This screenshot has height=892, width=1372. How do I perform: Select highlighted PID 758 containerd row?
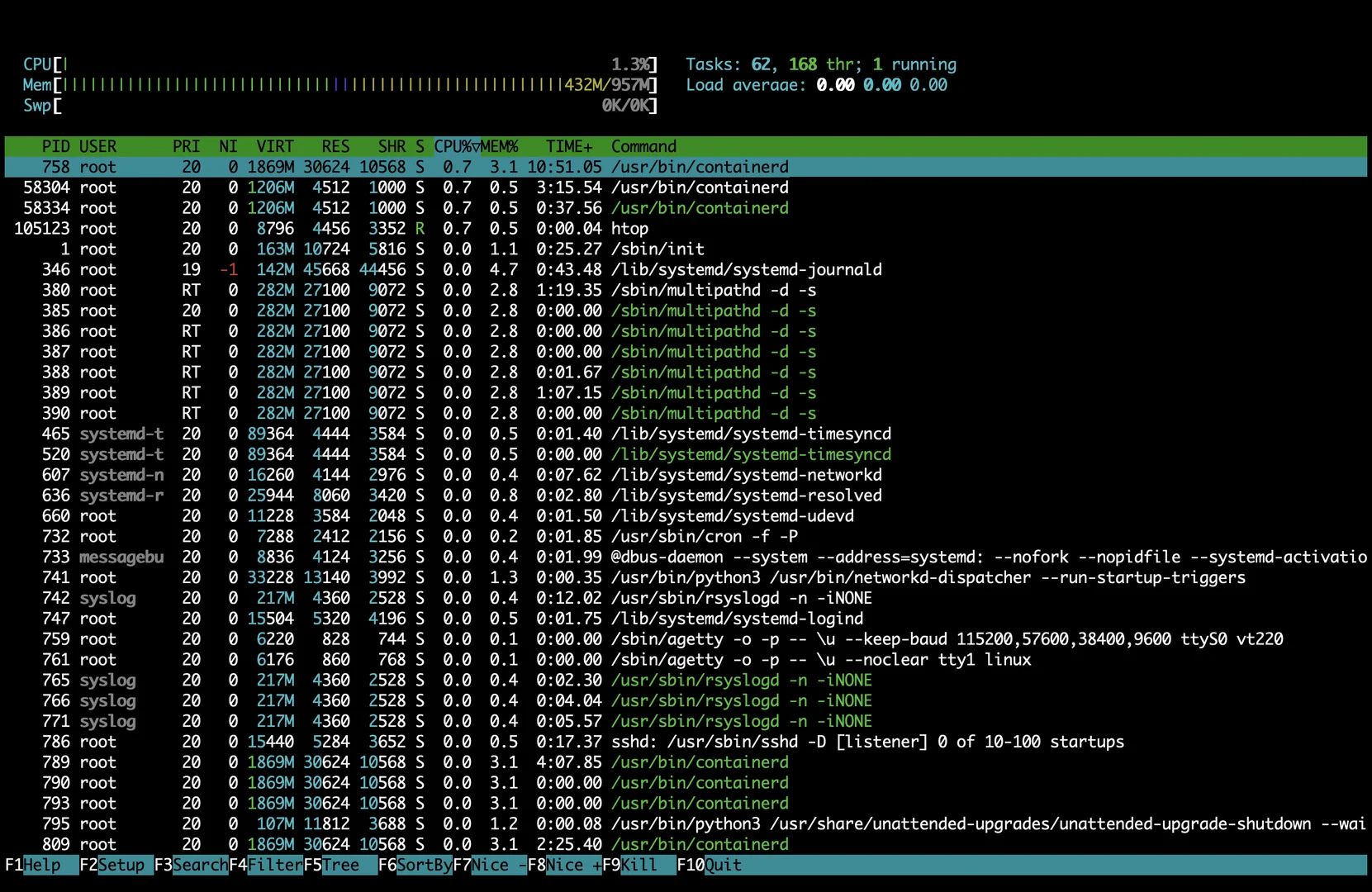[686, 167]
